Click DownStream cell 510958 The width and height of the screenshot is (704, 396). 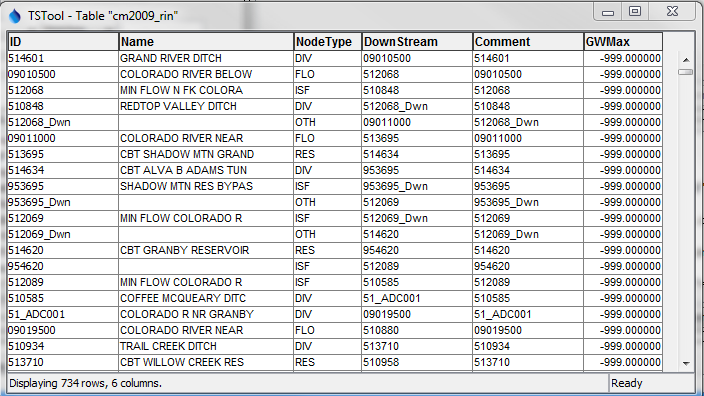417,362
